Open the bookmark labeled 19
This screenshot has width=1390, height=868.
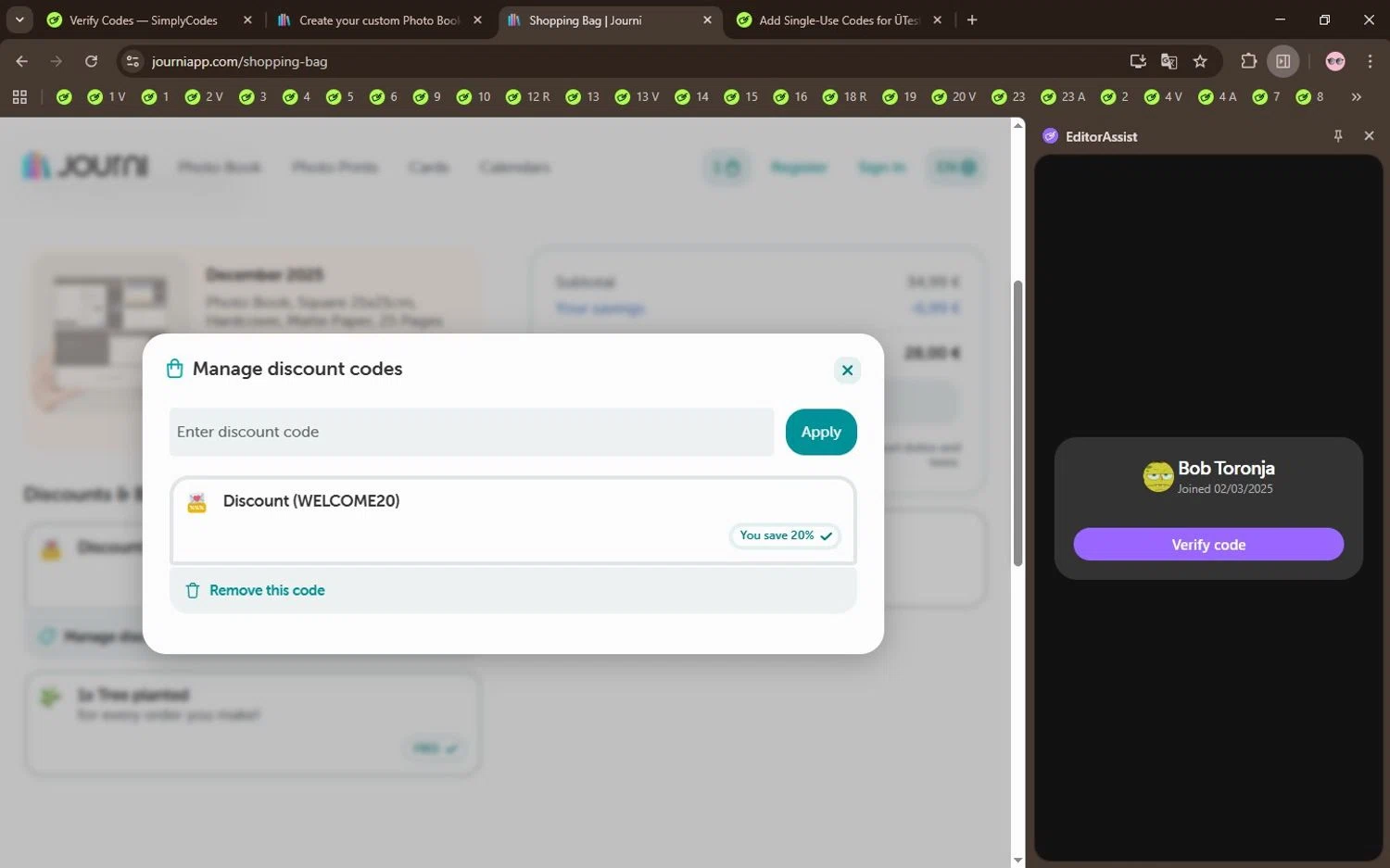pyautogui.click(x=900, y=96)
